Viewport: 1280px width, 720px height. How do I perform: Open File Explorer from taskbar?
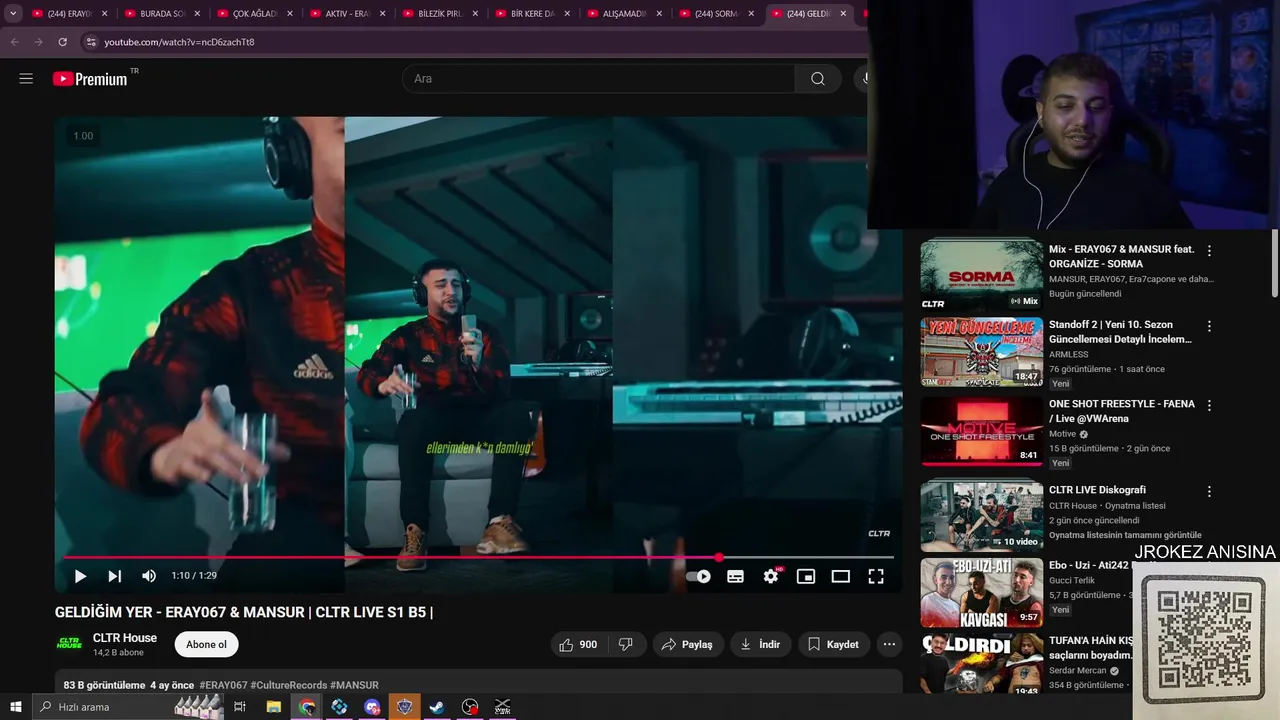coord(273,707)
